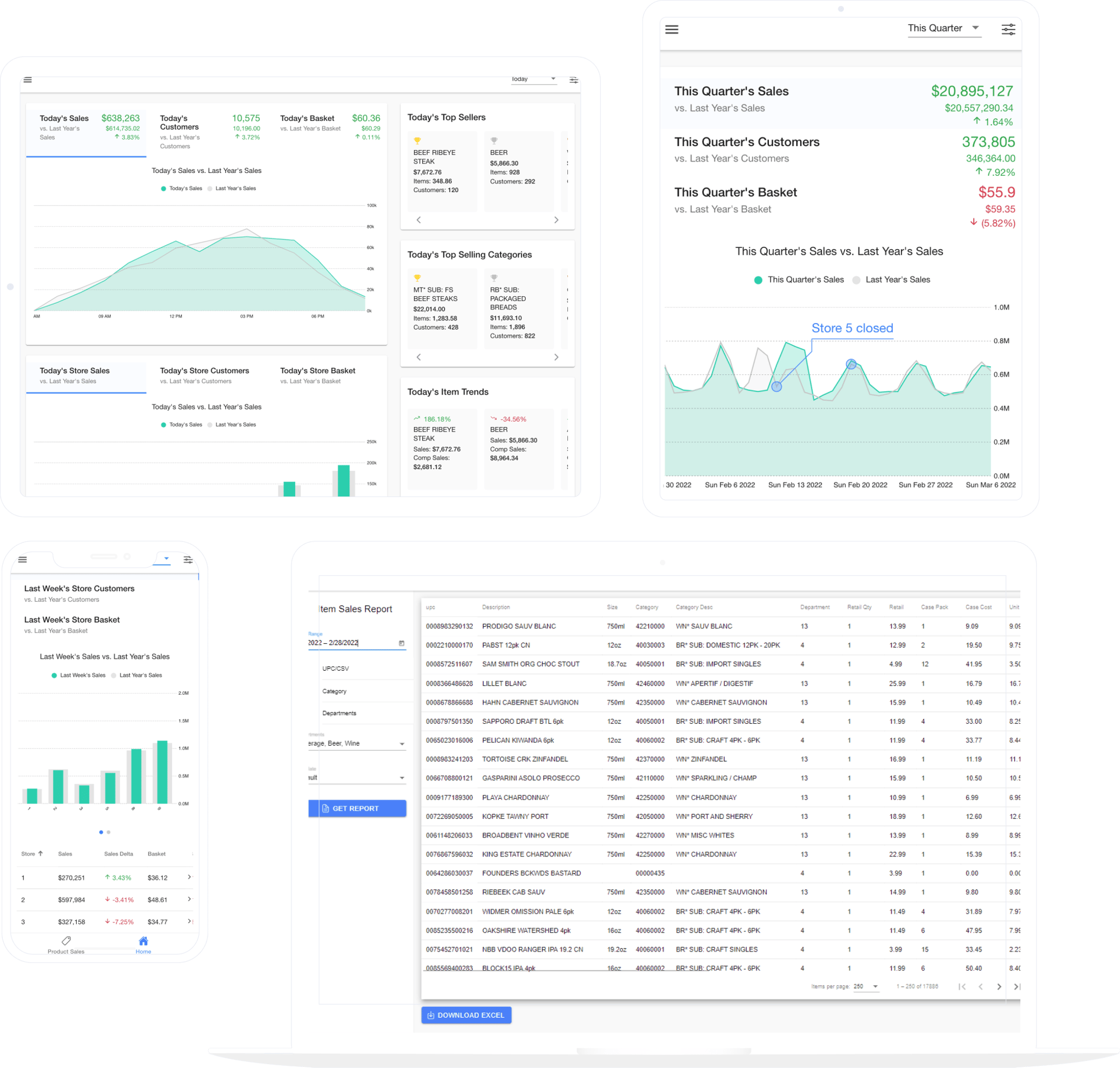
Task: Open the Items per page dropdown
Action: 866,987
